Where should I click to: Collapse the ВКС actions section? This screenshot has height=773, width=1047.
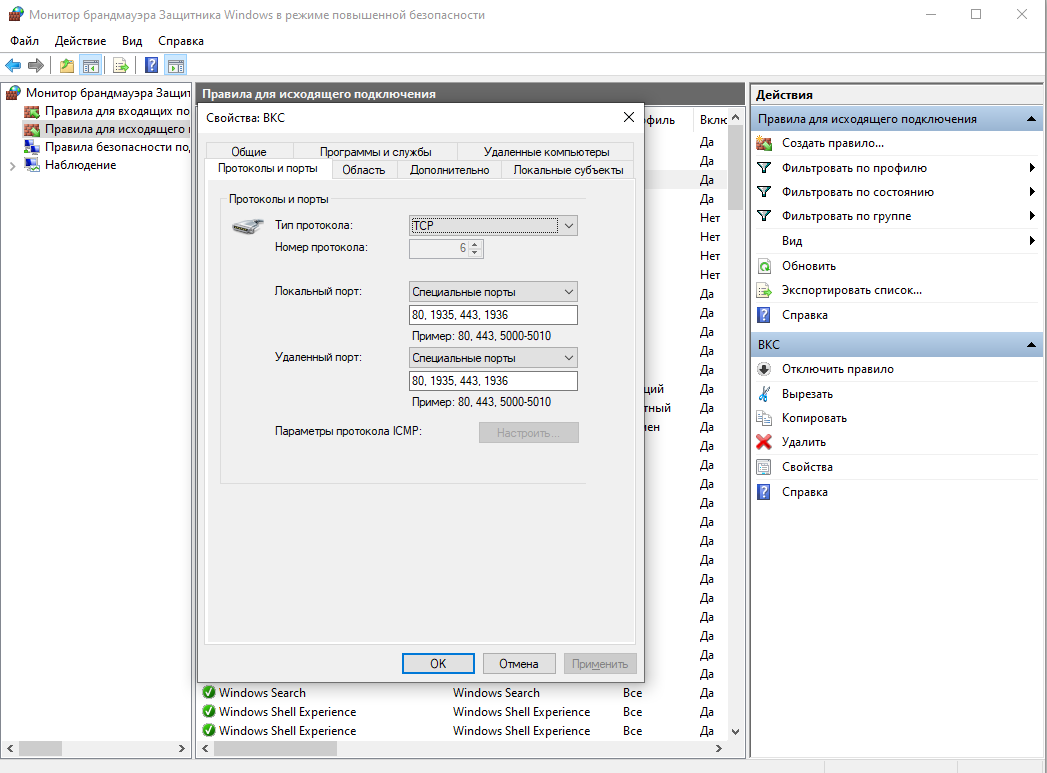pyautogui.click(x=1031, y=344)
